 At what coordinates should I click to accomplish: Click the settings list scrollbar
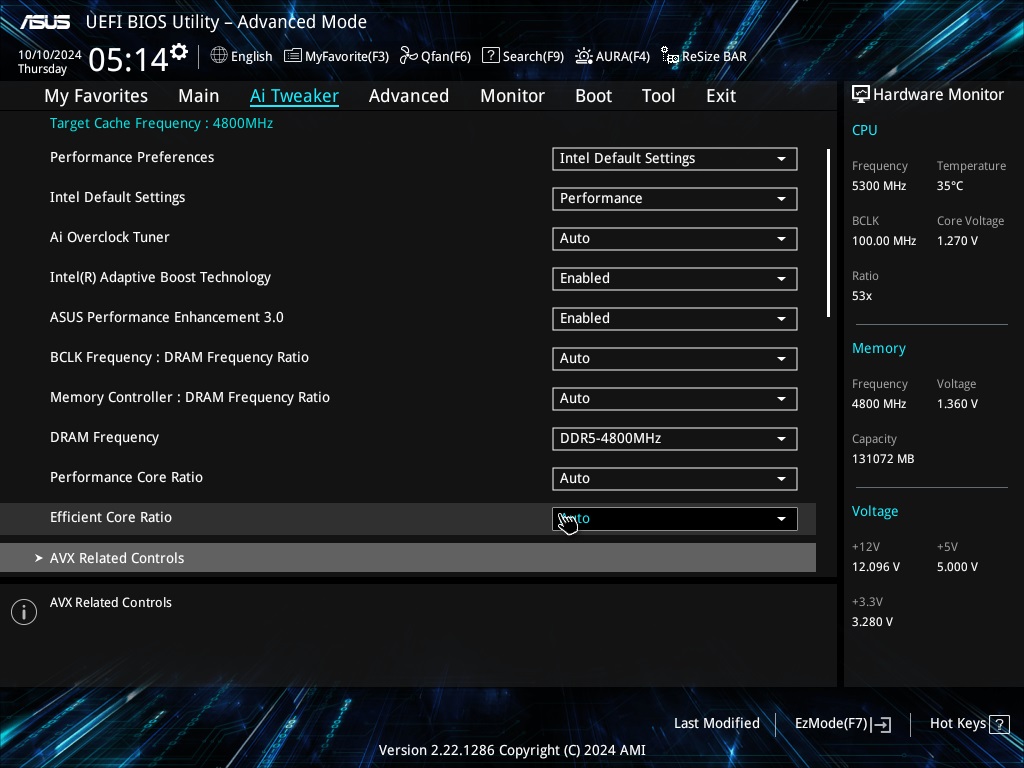[828, 233]
